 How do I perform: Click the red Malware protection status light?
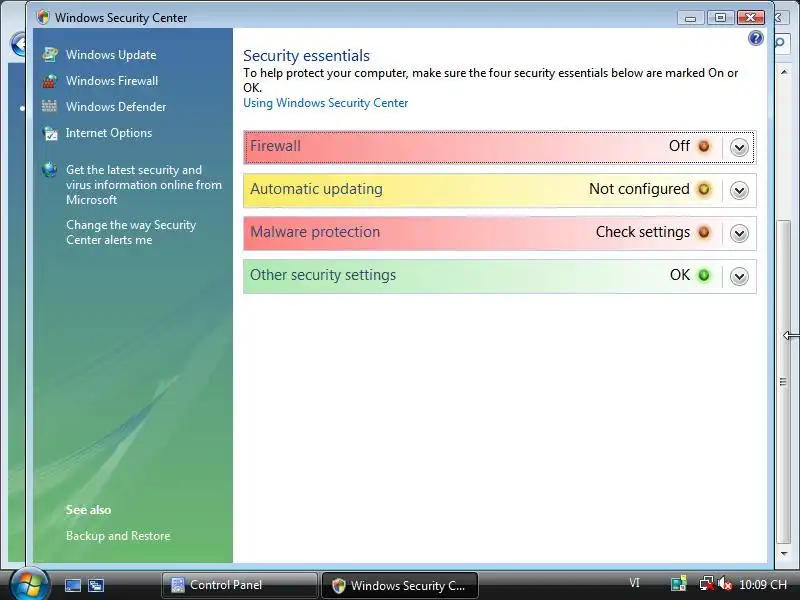coord(704,232)
